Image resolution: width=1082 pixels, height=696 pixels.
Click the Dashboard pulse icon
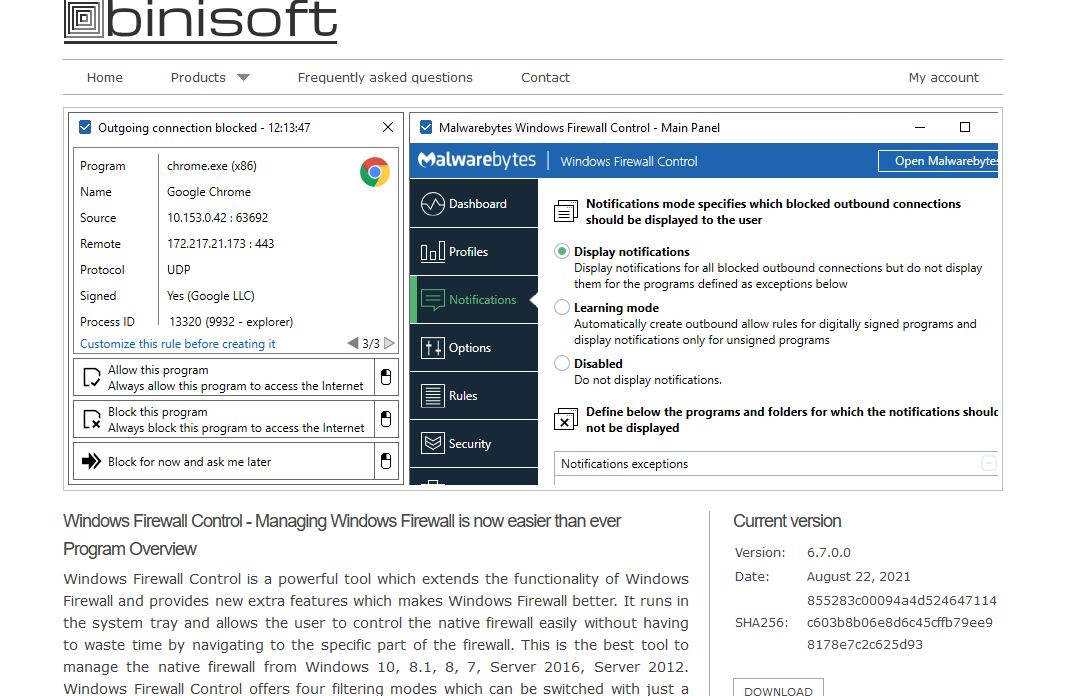pyautogui.click(x=433, y=203)
